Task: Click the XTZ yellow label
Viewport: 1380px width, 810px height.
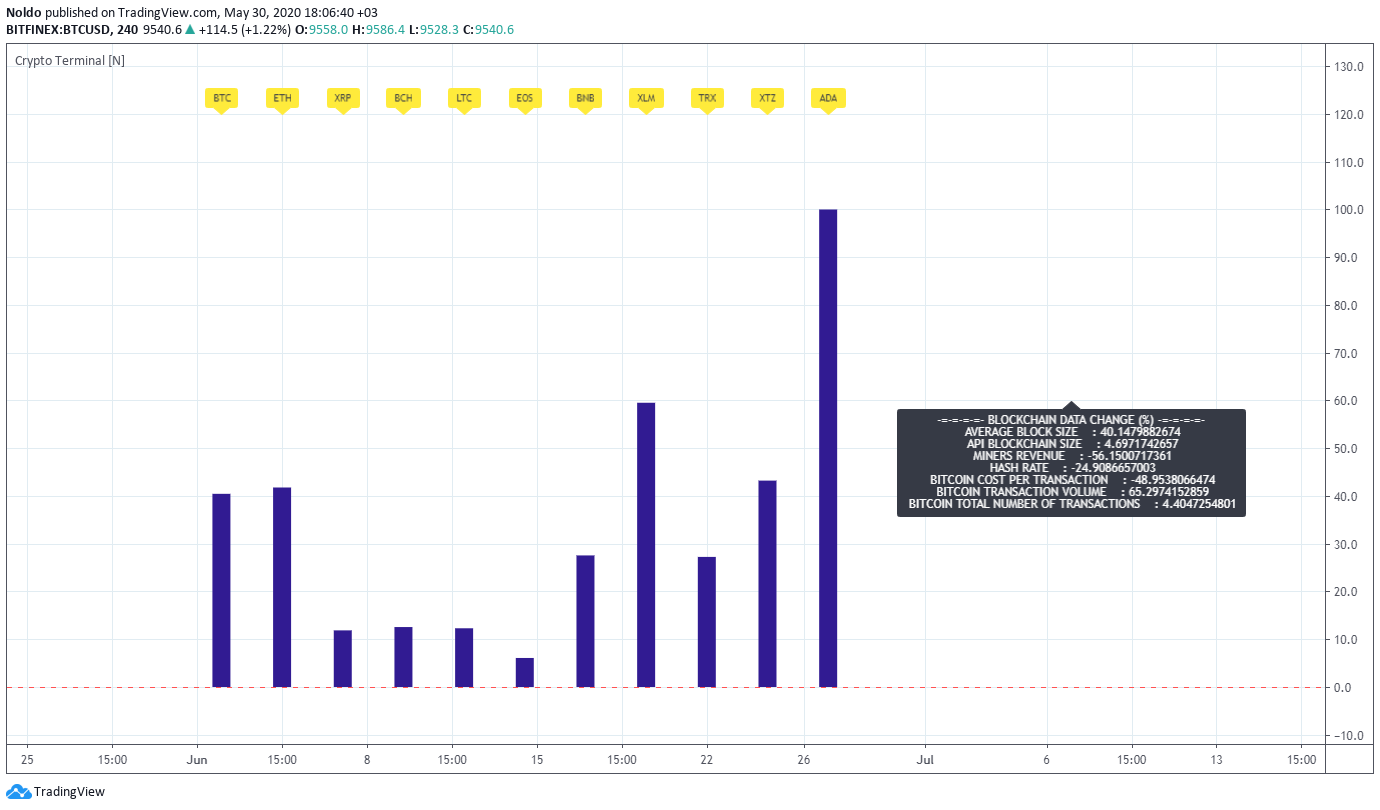Action: 767,98
